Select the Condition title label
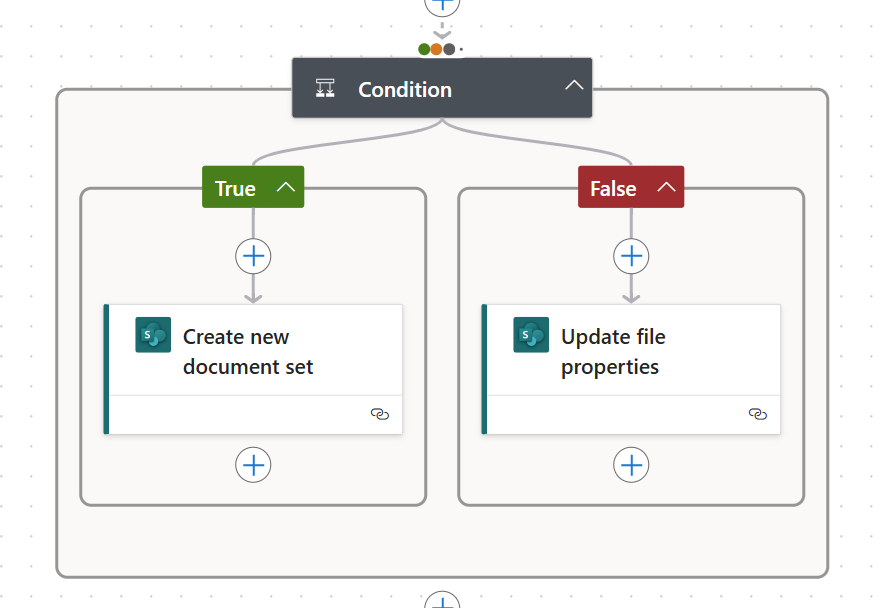The height and width of the screenshot is (608, 886). 404,89
